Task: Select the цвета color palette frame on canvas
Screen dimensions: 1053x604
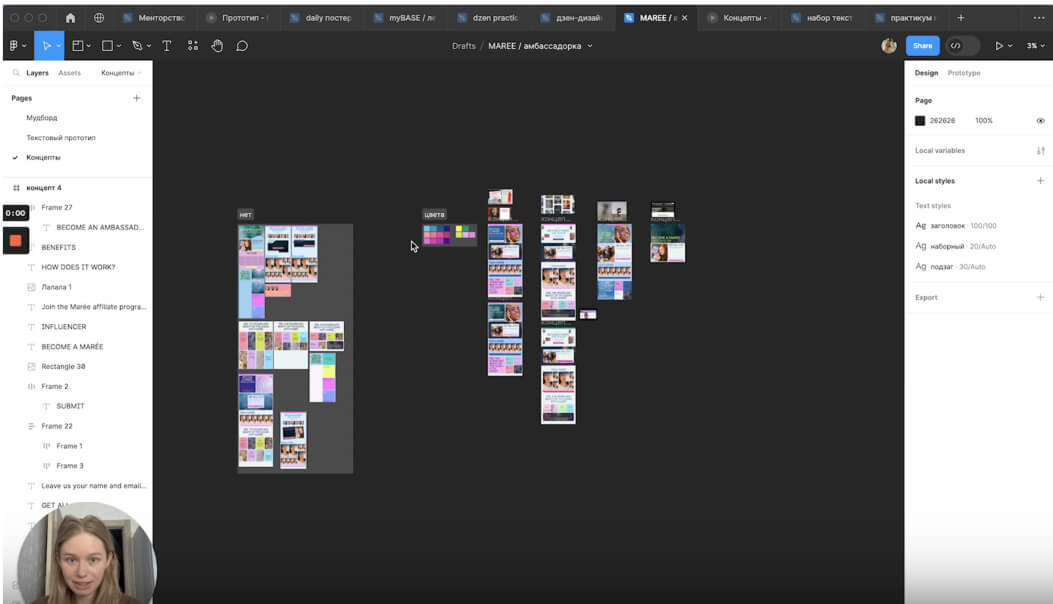Action: (449, 235)
